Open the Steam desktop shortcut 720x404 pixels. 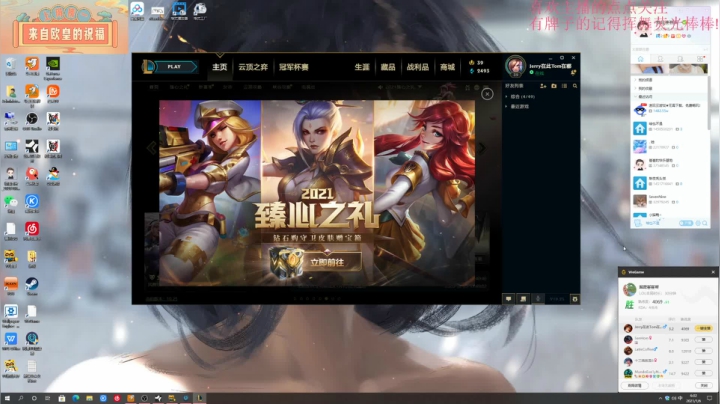point(32,286)
